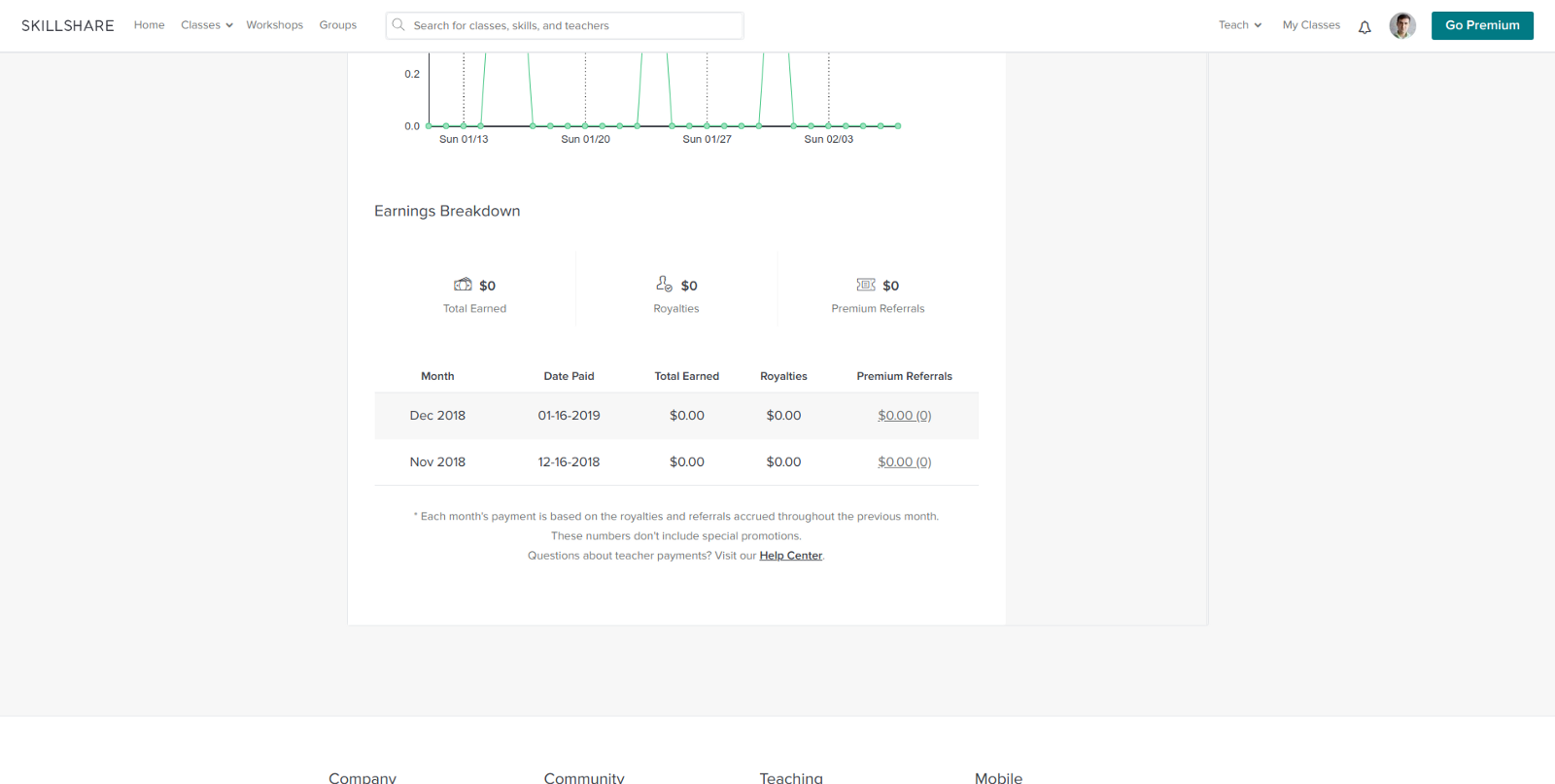This screenshot has width=1555, height=784.
Task: Open the user profile avatar
Action: point(1401,26)
